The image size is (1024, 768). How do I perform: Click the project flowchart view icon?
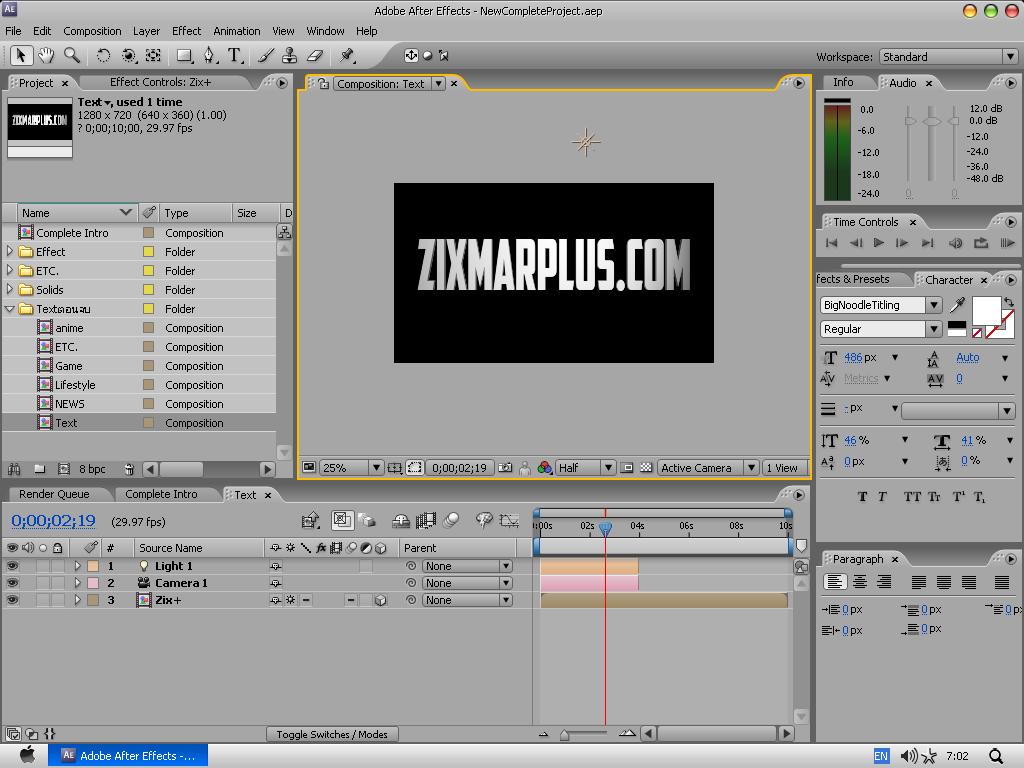(284, 232)
